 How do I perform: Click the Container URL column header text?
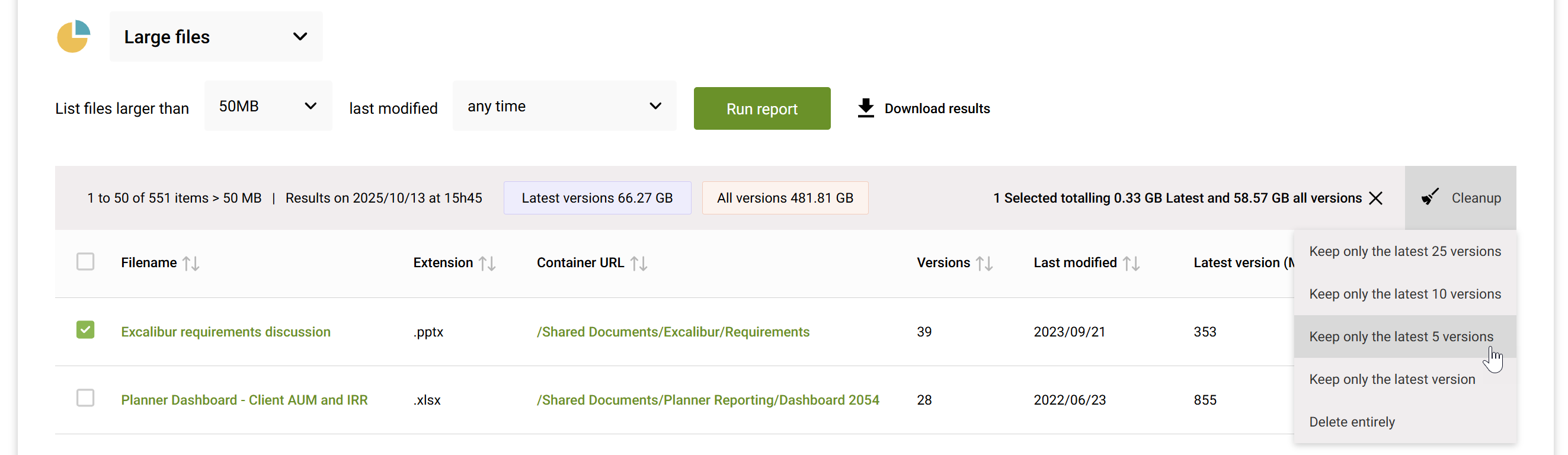coord(580,263)
